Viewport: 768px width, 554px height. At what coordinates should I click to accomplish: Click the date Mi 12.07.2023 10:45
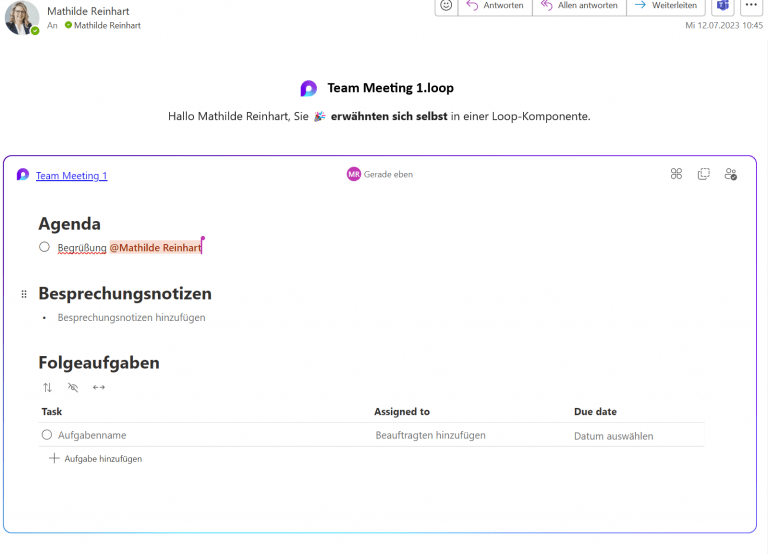724,25
